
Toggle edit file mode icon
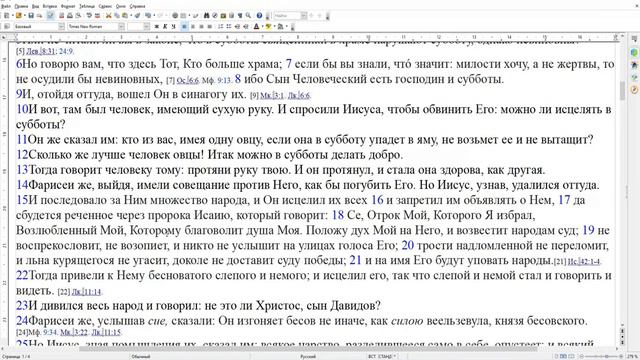click(x=51, y=16)
